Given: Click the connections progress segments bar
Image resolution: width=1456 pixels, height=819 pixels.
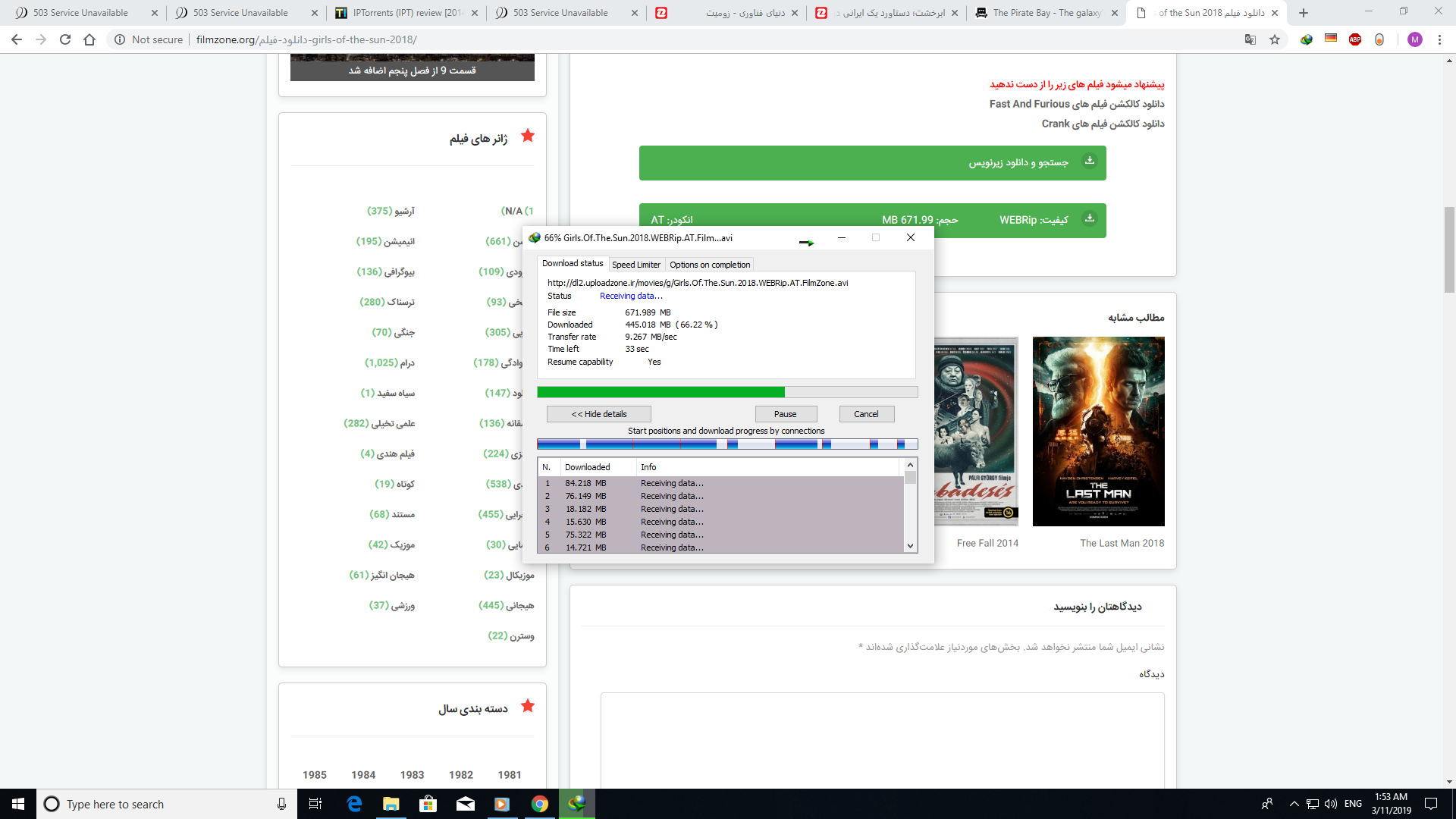Looking at the screenshot, I should 727,444.
